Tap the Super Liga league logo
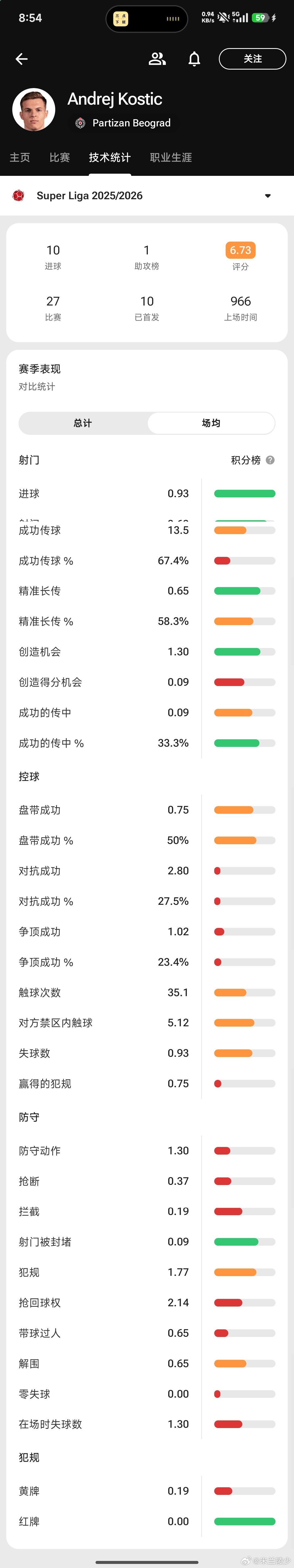This screenshot has height=1568, width=294. pyautogui.click(x=18, y=195)
